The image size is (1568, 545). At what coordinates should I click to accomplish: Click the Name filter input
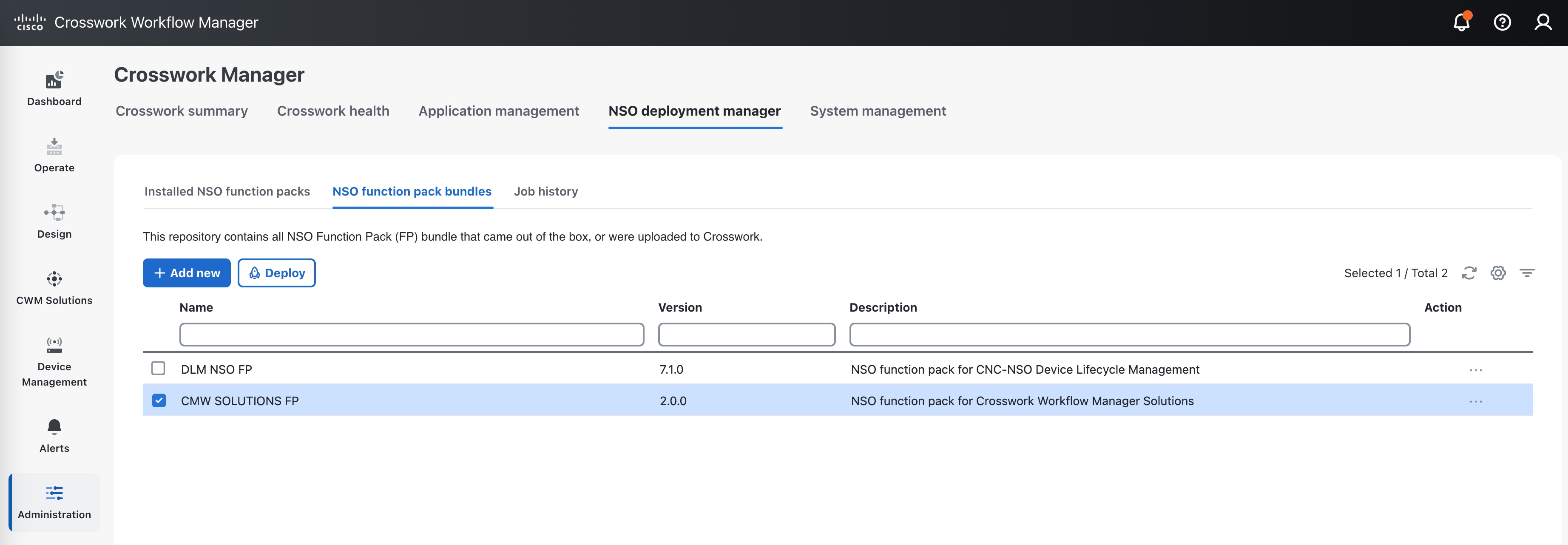tap(412, 334)
